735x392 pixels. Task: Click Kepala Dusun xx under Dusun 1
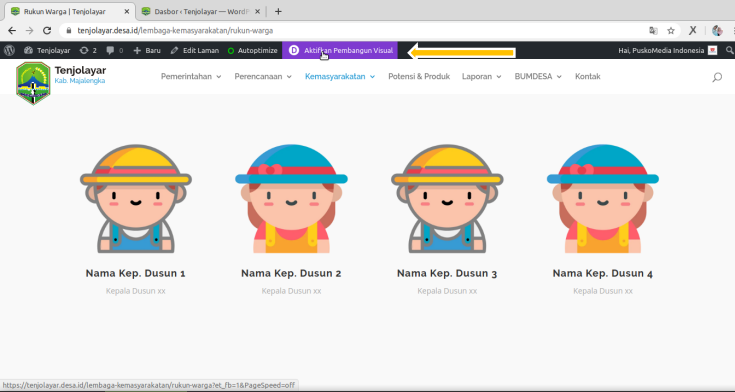(135, 291)
